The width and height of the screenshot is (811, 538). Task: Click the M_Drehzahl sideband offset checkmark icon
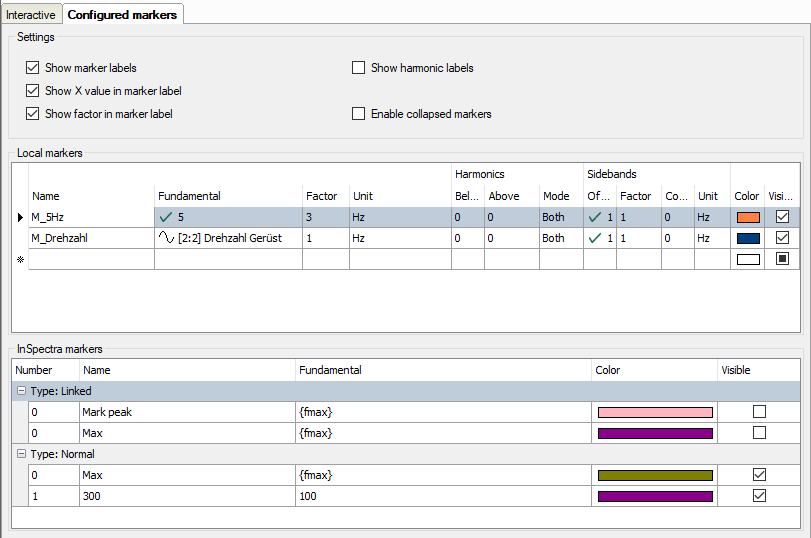click(x=596, y=238)
